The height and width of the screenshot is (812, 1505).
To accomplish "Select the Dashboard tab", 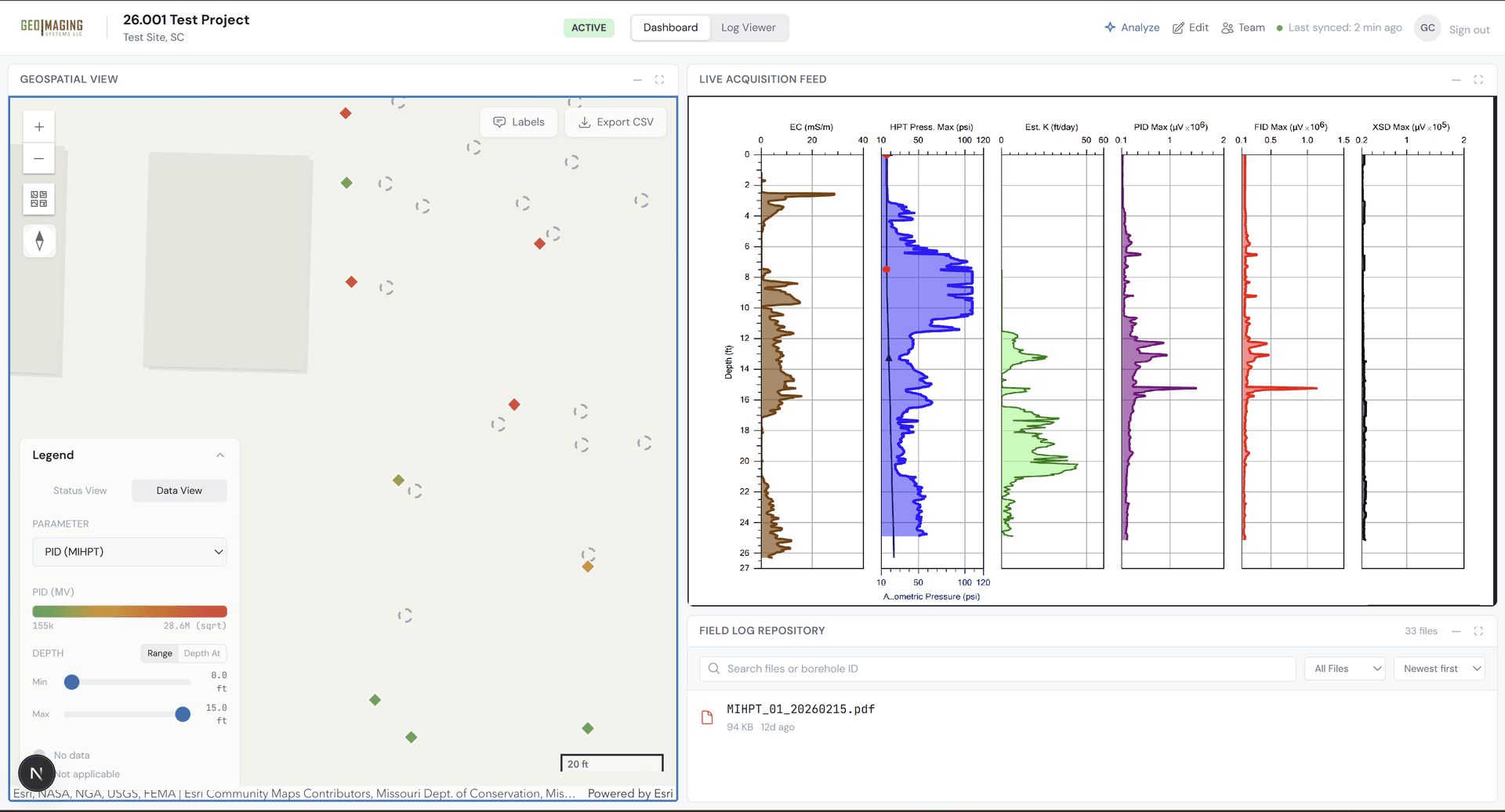I will click(670, 27).
